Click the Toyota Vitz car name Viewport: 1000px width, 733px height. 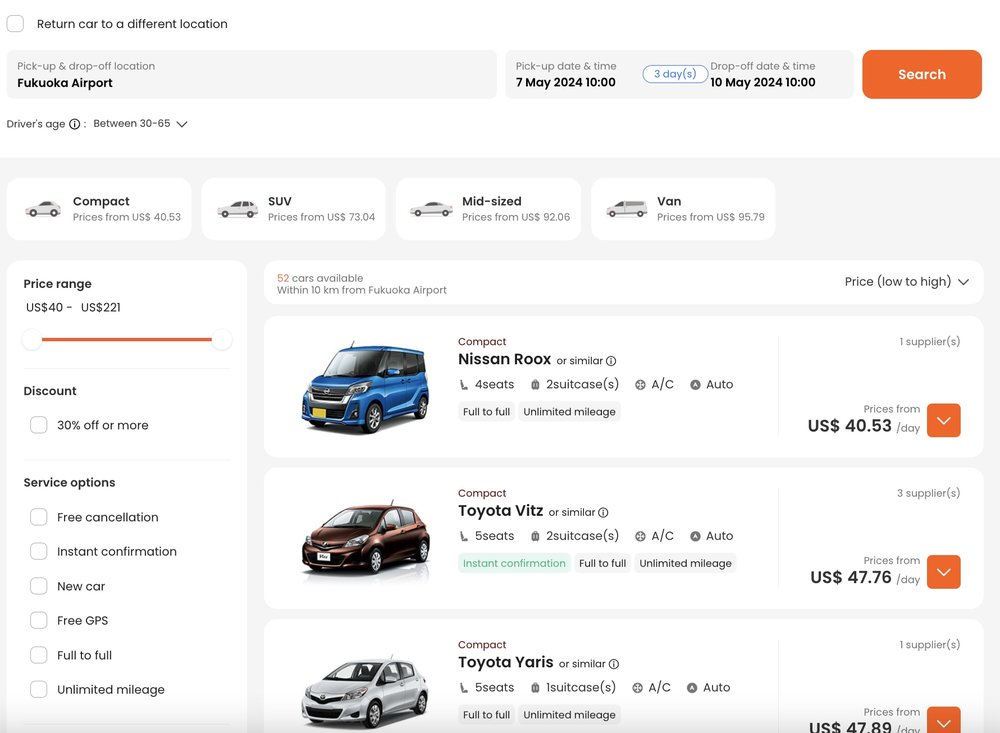(501, 511)
